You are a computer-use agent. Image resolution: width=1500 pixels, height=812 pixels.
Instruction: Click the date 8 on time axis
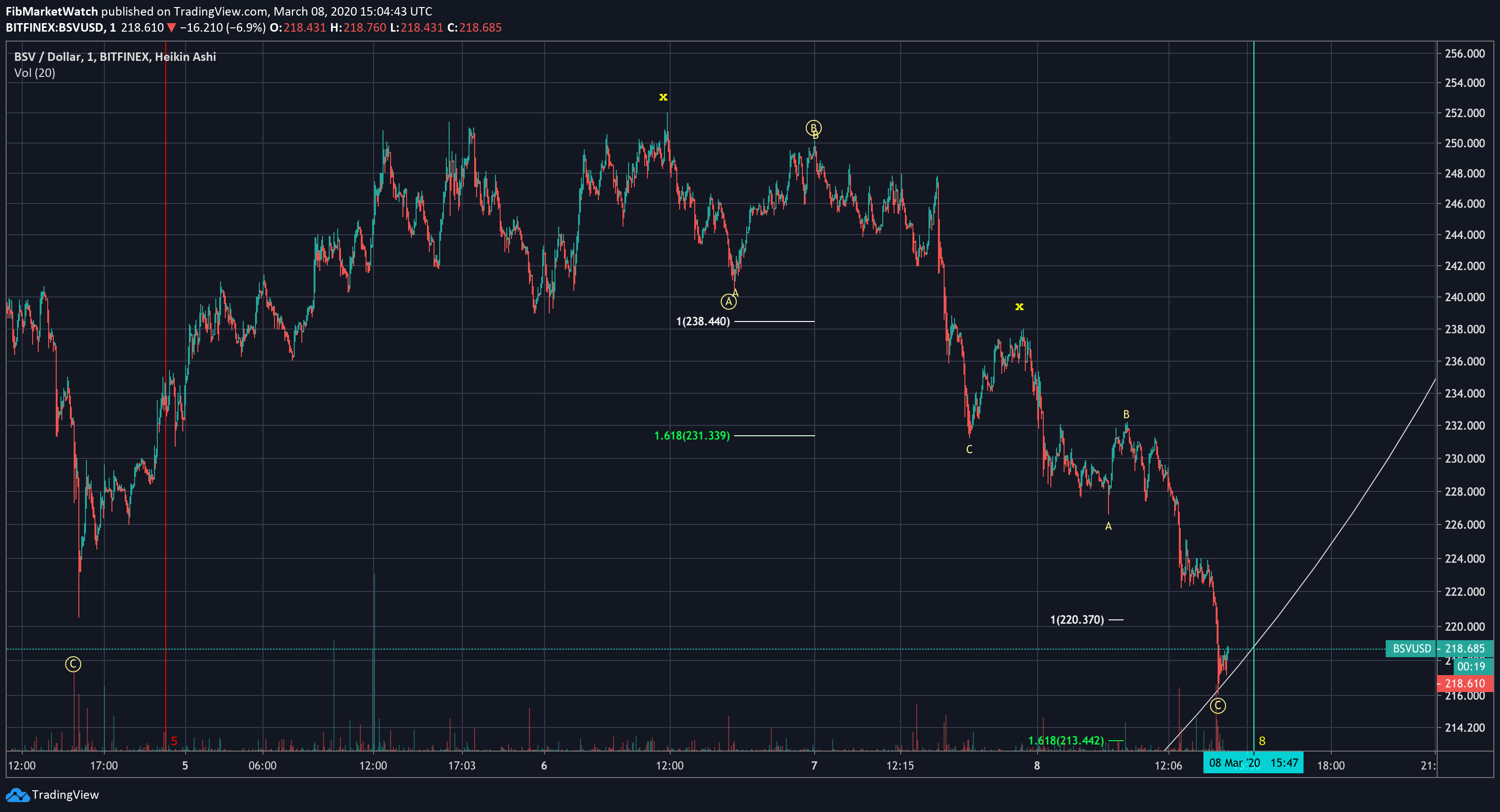click(x=1037, y=765)
